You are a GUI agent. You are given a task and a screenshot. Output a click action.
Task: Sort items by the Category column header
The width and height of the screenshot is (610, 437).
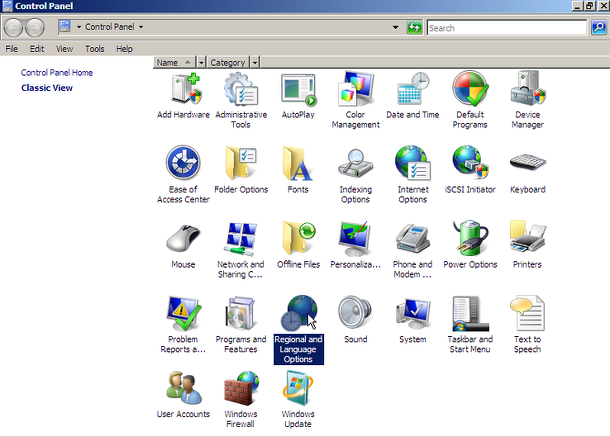click(x=228, y=62)
